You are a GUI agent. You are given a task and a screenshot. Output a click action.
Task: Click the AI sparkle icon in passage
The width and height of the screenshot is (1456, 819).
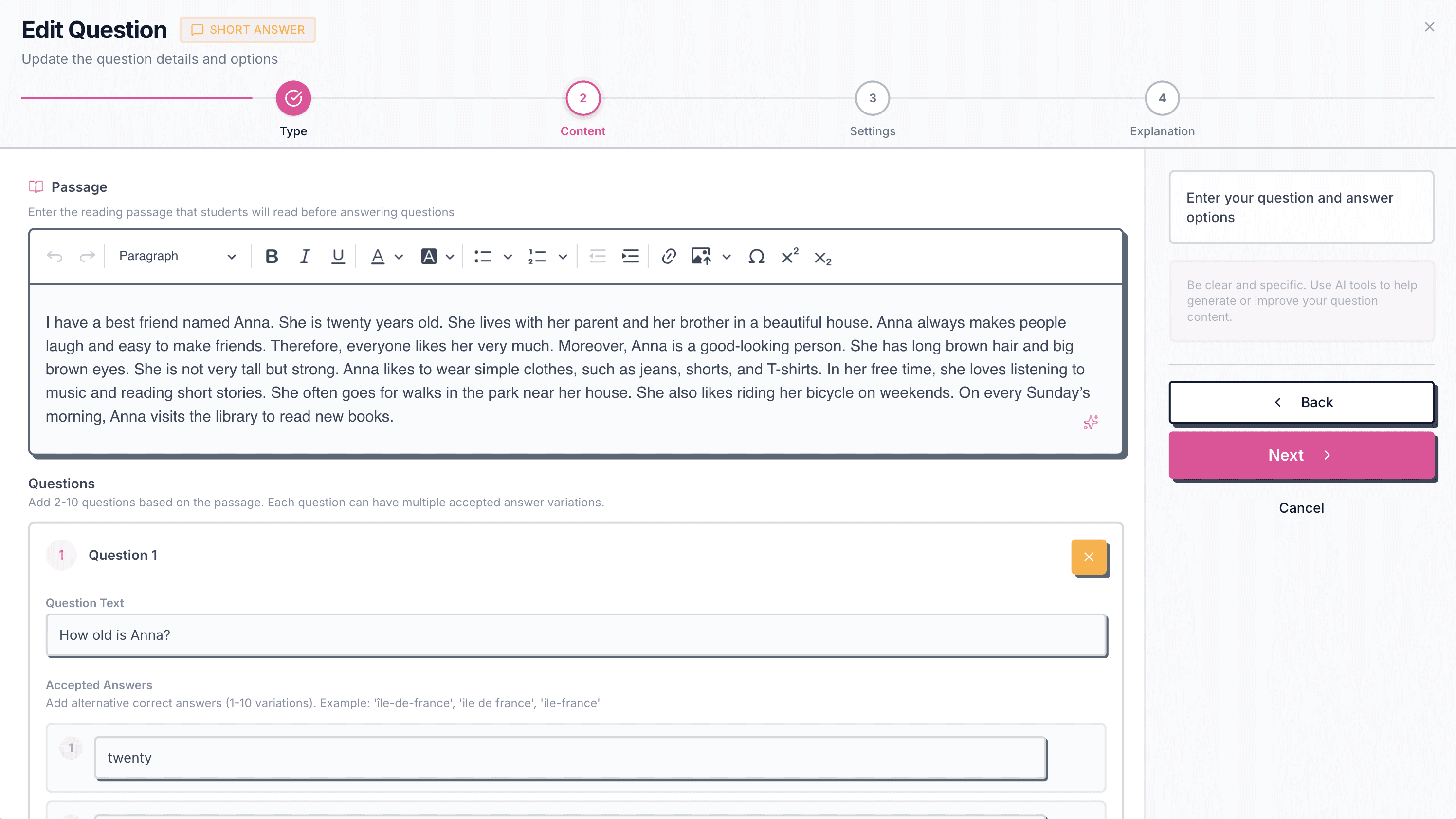coord(1091,423)
